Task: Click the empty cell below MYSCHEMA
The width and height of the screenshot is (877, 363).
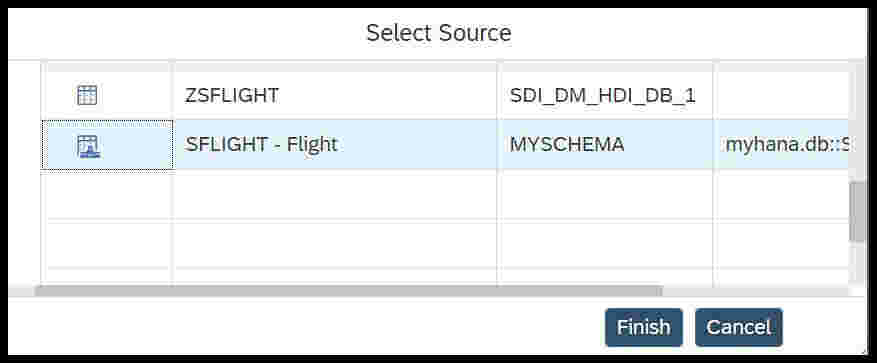Action: click(605, 194)
